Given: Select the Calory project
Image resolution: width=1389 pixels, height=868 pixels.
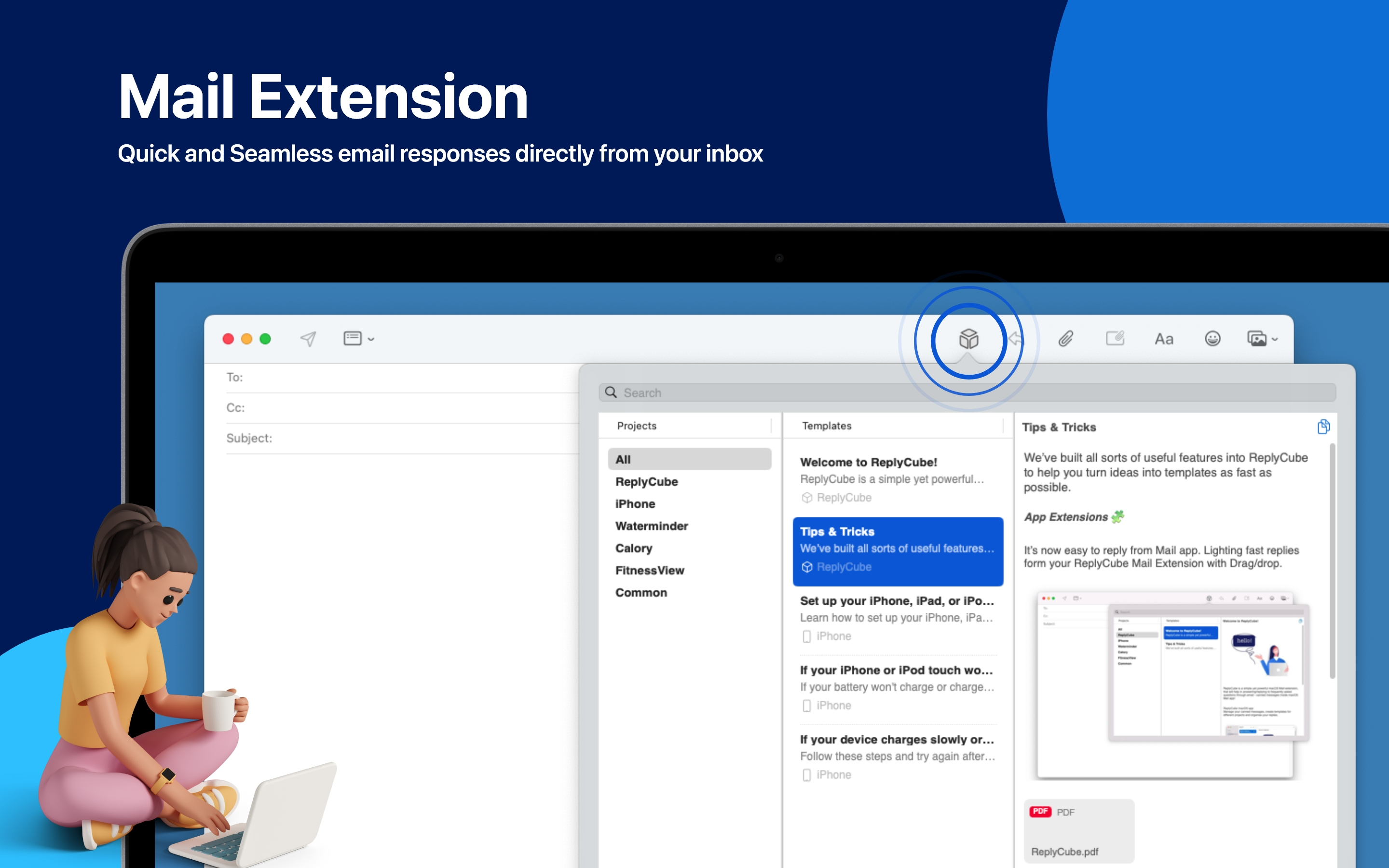Looking at the screenshot, I should click(689, 548).
